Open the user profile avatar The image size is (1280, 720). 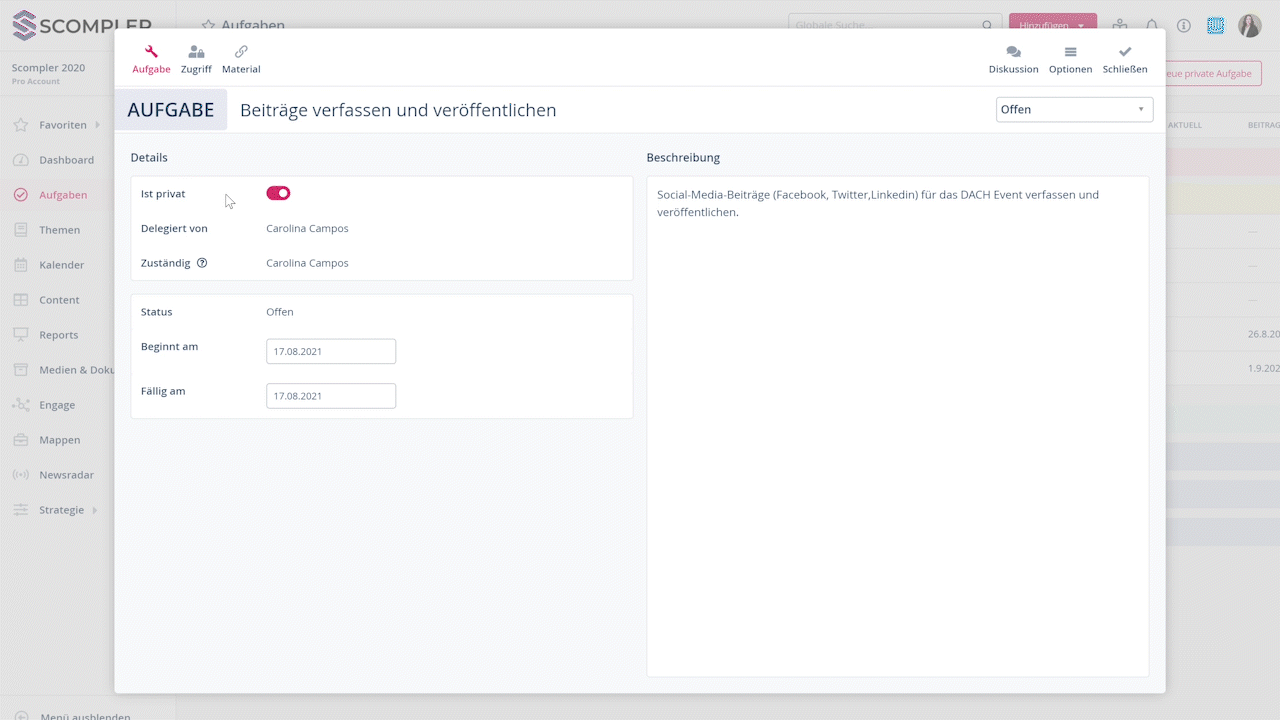pyautogui.click(x=1250, y=25)
